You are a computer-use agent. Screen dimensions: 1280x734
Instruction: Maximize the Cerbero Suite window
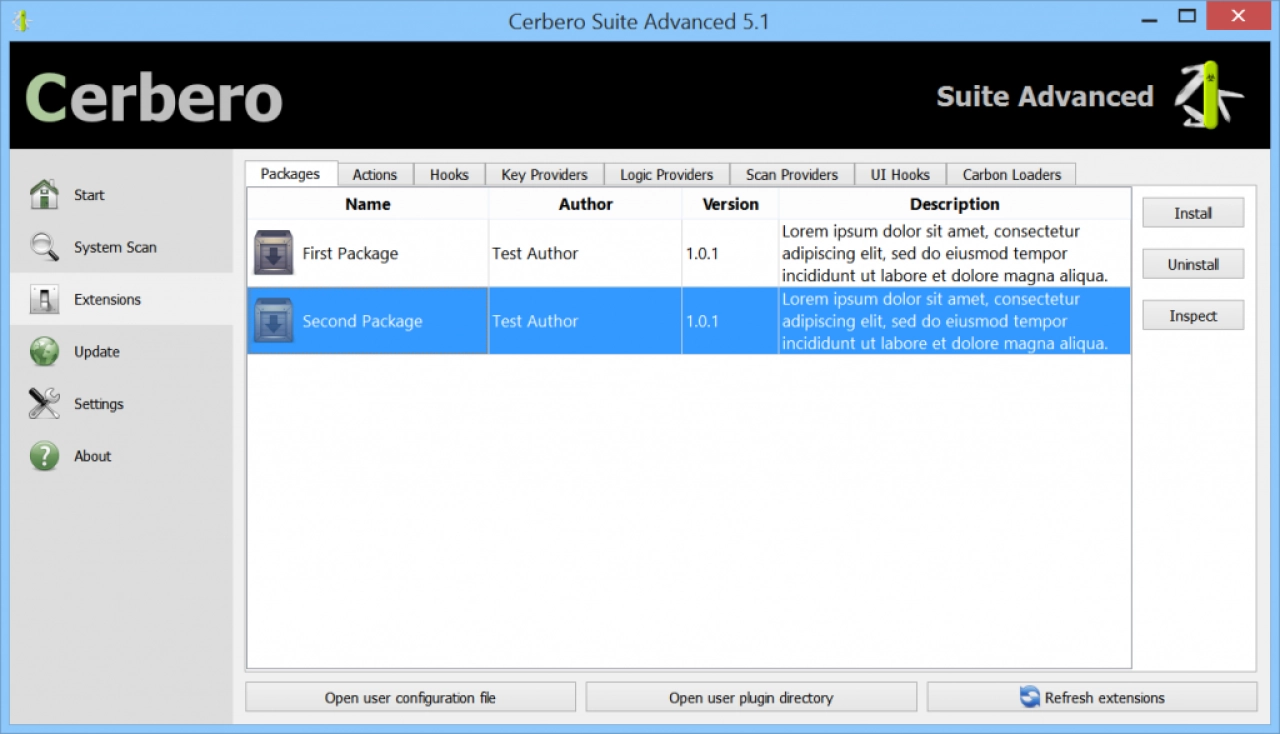[1187, 16]
